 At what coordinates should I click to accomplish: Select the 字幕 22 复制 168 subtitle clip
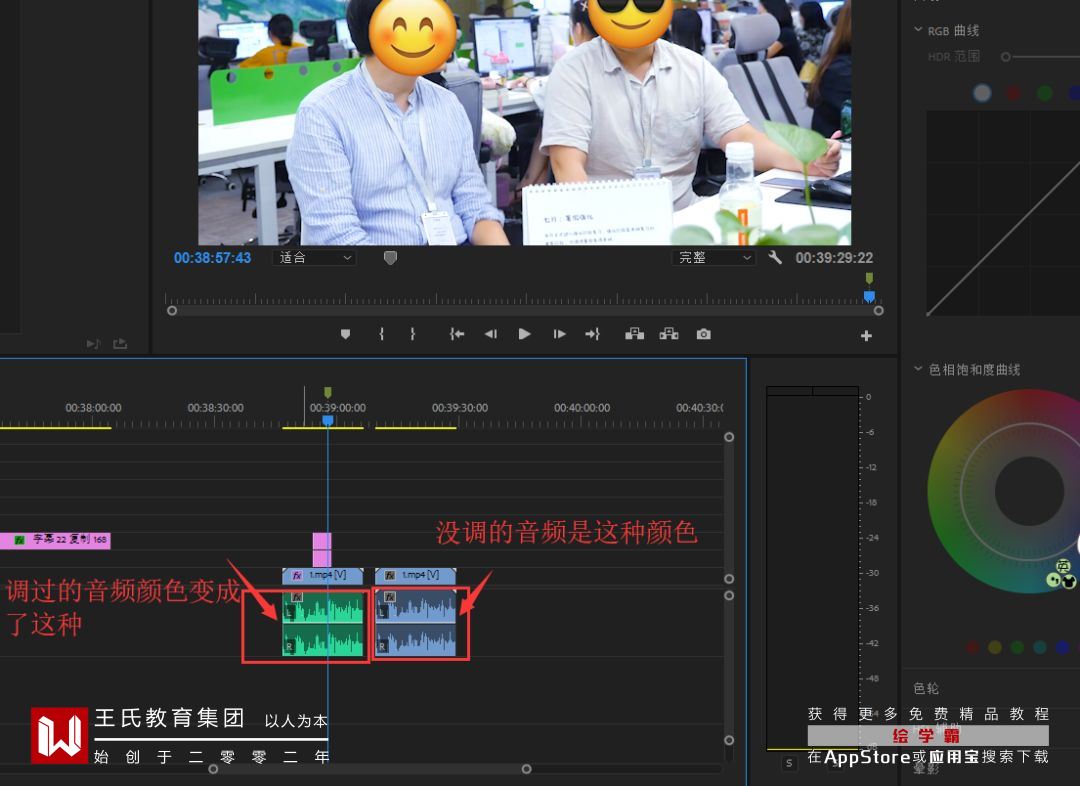55,540
